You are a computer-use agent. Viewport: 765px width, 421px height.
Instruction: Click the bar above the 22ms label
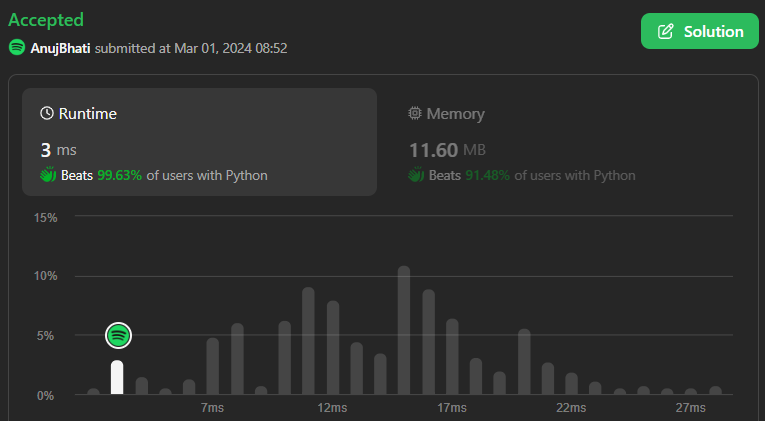click(571, 384)
